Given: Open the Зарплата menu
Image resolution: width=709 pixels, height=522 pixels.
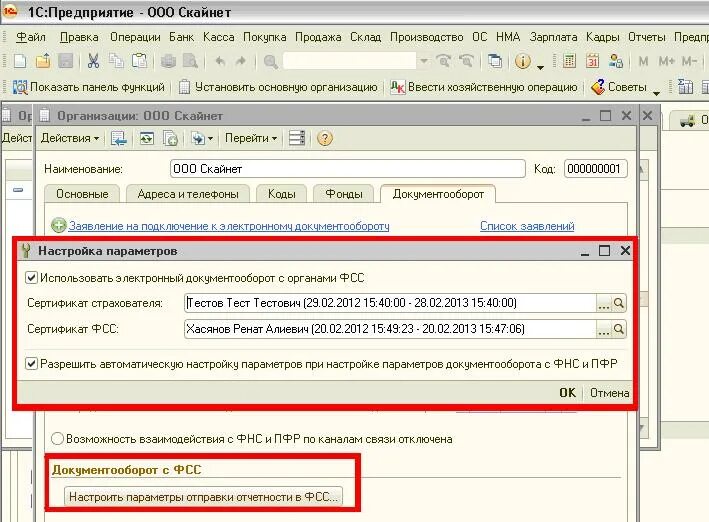Looking at the screenshot, I should click(x=553, y=37).
